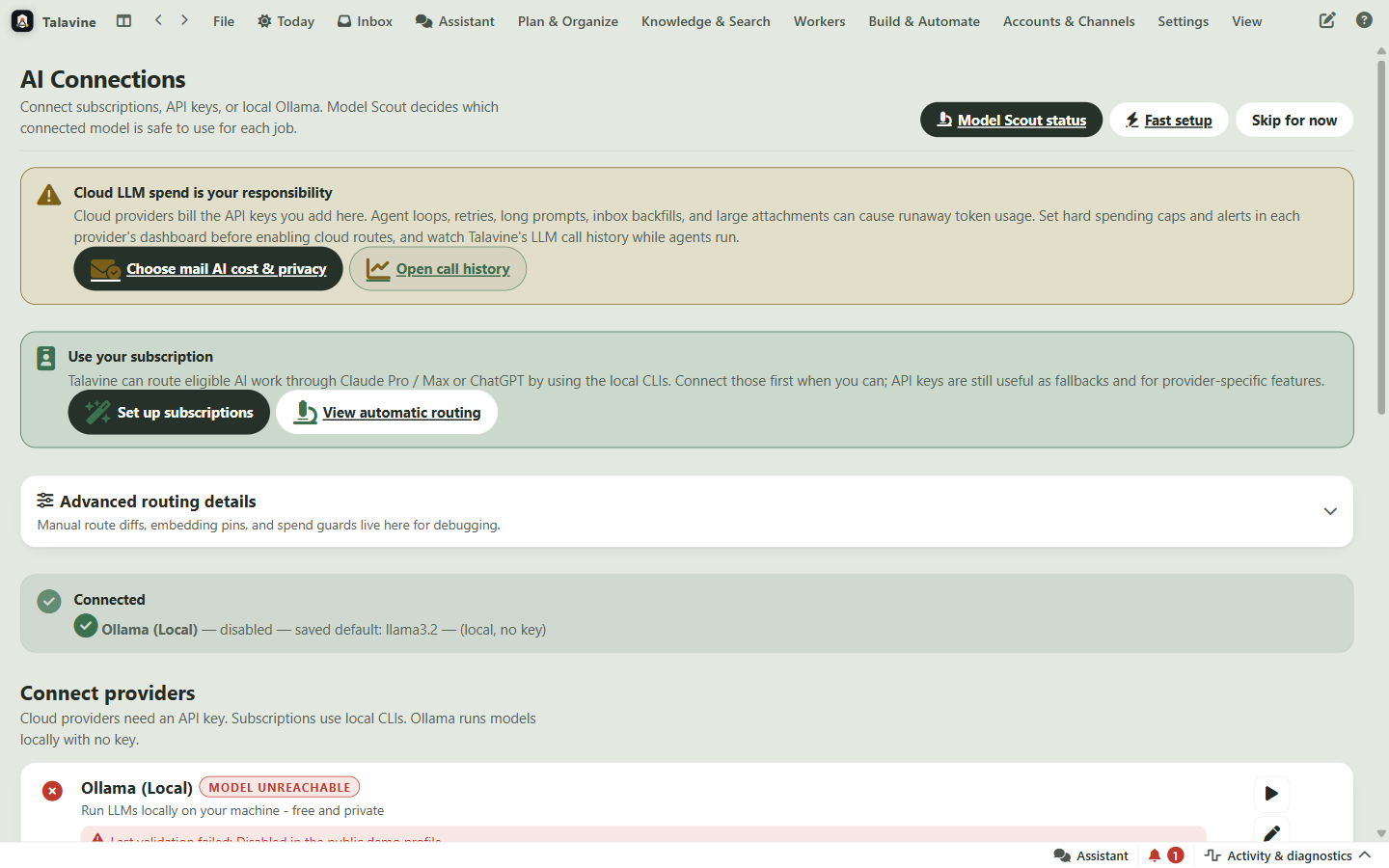Go forward with the right arrow icon
1389x868 pixels.
coord(184,20)
